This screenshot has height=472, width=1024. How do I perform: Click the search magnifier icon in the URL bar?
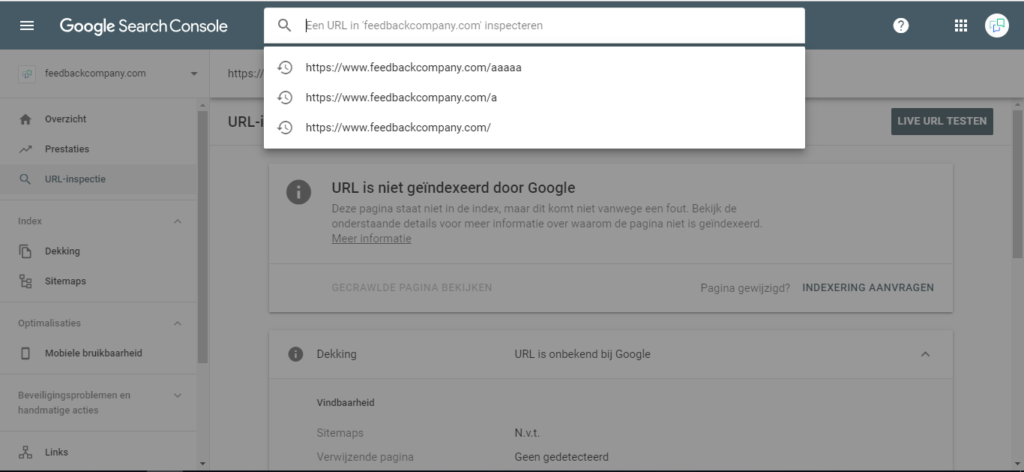285,26
